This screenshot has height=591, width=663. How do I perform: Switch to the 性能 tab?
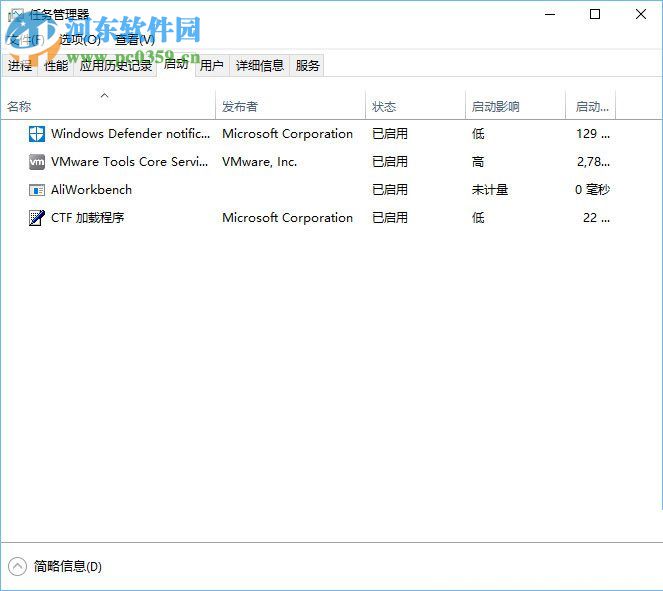click(x=56, y=66)
